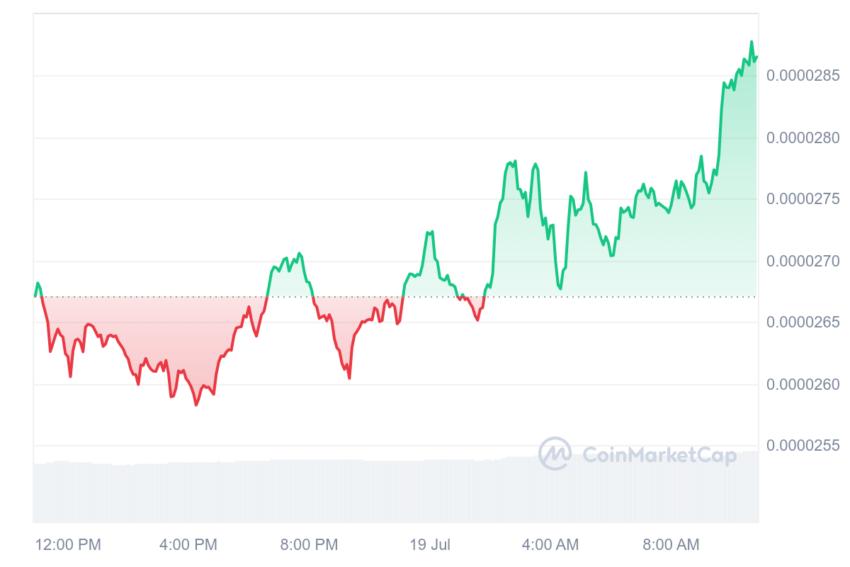Click the 0.0000285 price axis label

coord(803,75)
